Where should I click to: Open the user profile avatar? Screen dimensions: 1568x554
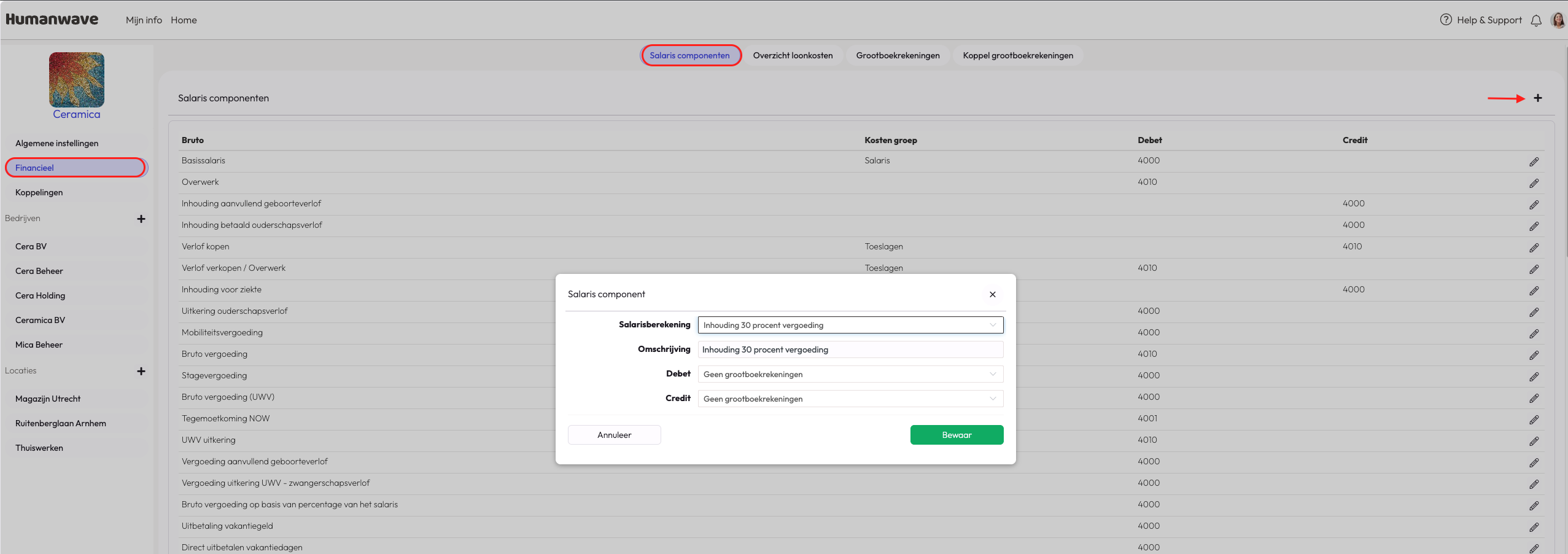click(x=1558, y=20)
